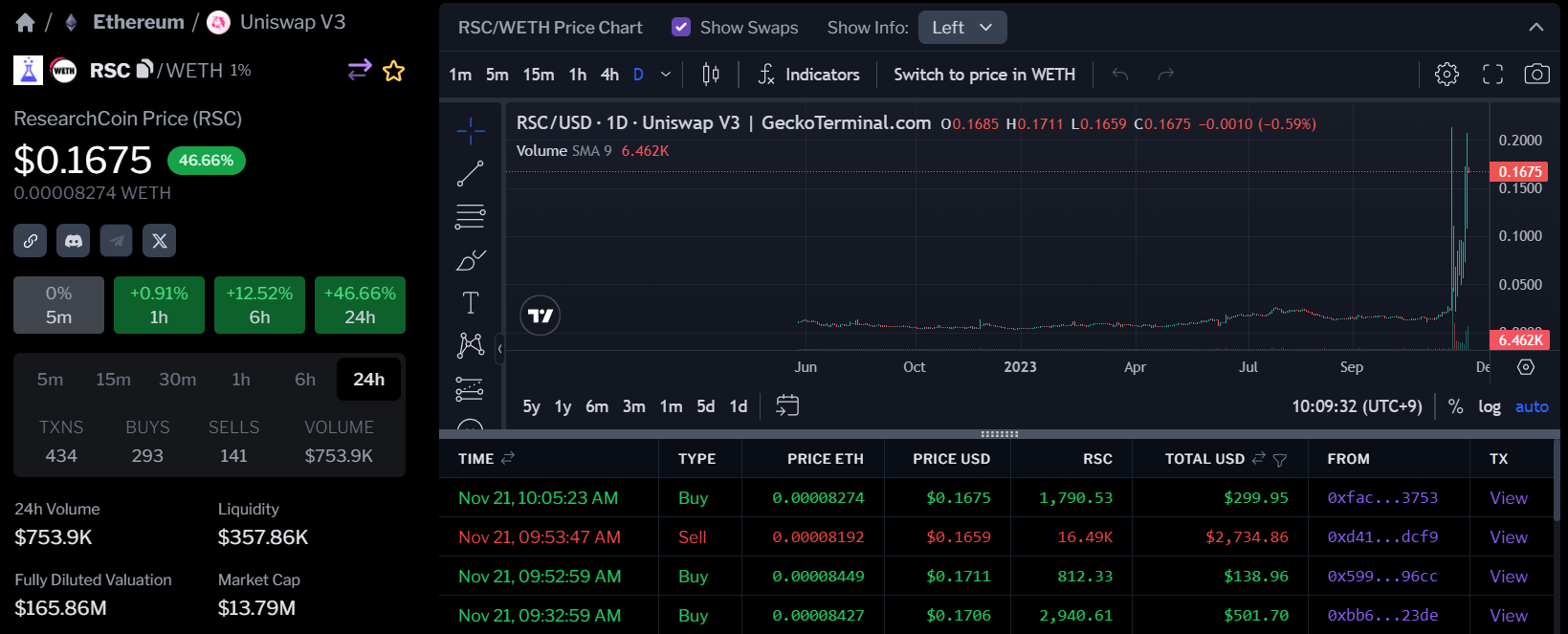This screenshot has height=634, width=1568.
Task: Select the brush drawing tool
Action: [x=470, y=260]
